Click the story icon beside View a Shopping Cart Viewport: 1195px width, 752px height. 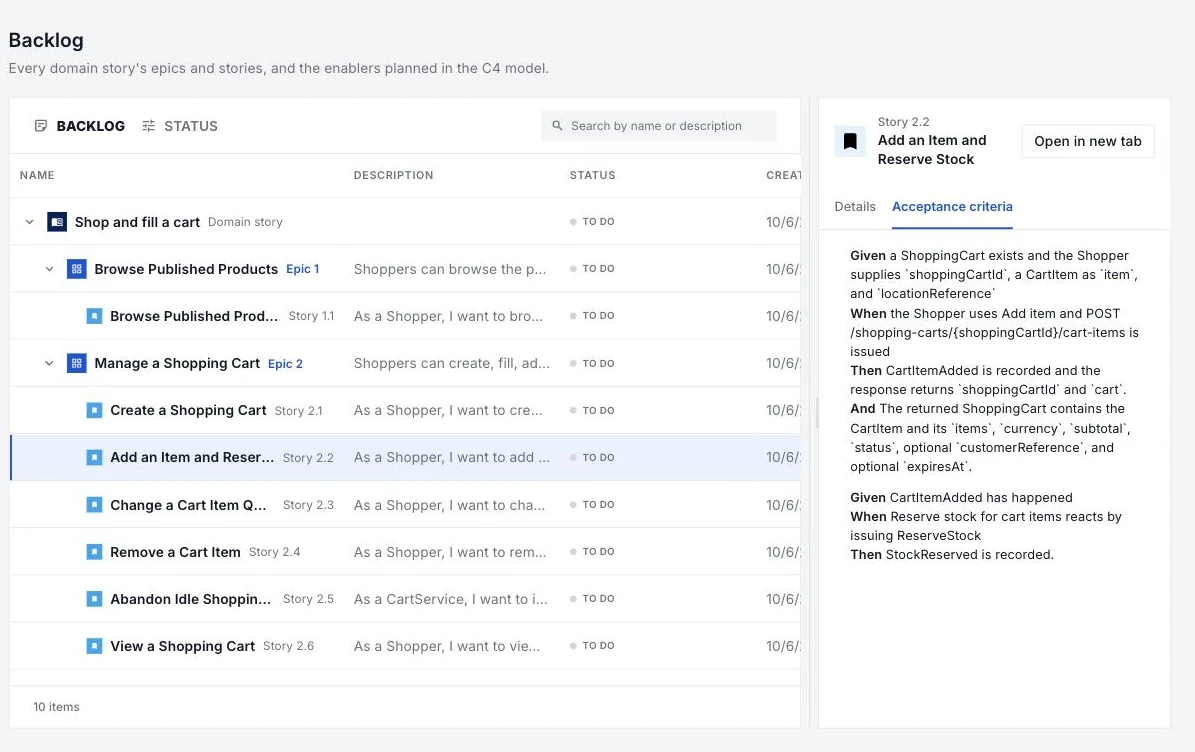[x=95, y=646]
